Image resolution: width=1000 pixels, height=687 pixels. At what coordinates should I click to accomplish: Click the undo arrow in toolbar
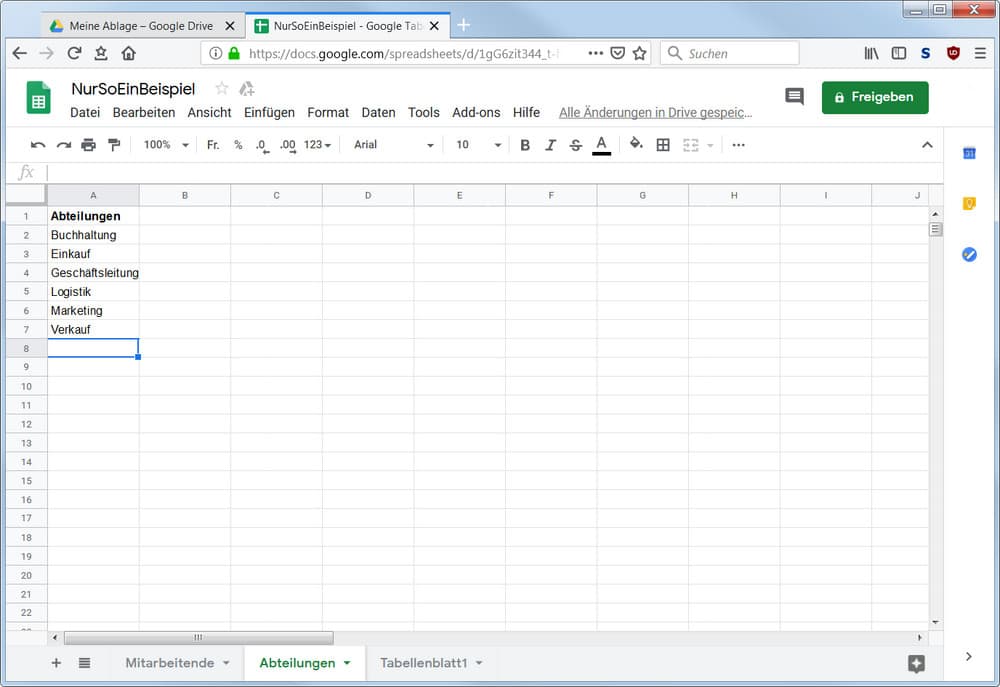(38, 145)
